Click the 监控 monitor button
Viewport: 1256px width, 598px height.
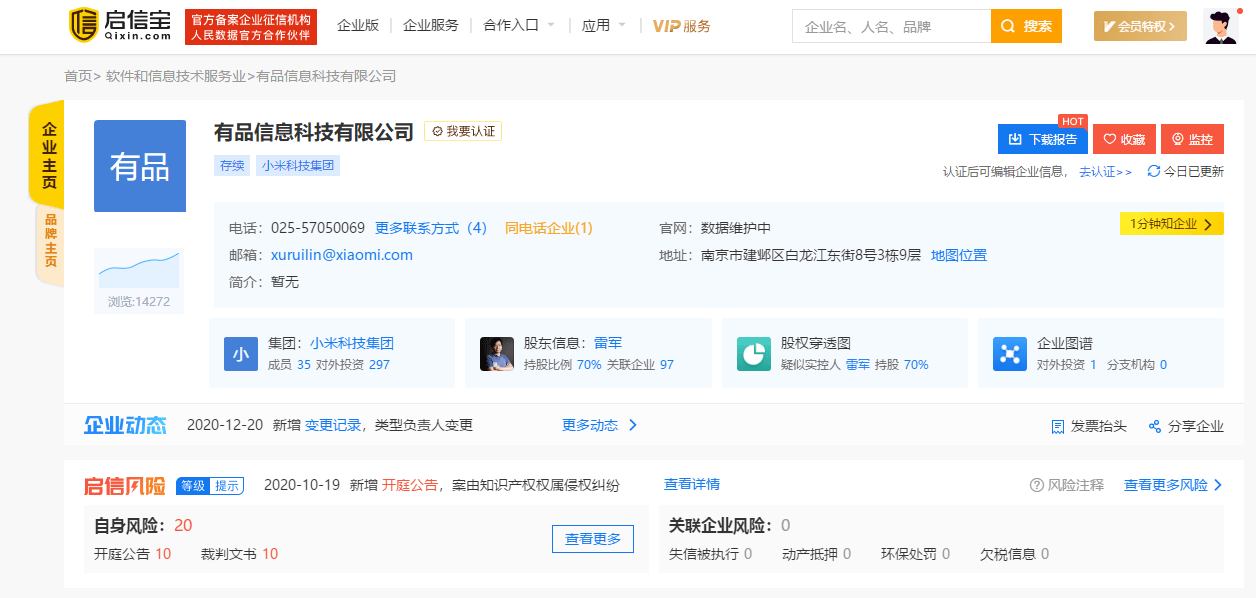(1192, 139)
